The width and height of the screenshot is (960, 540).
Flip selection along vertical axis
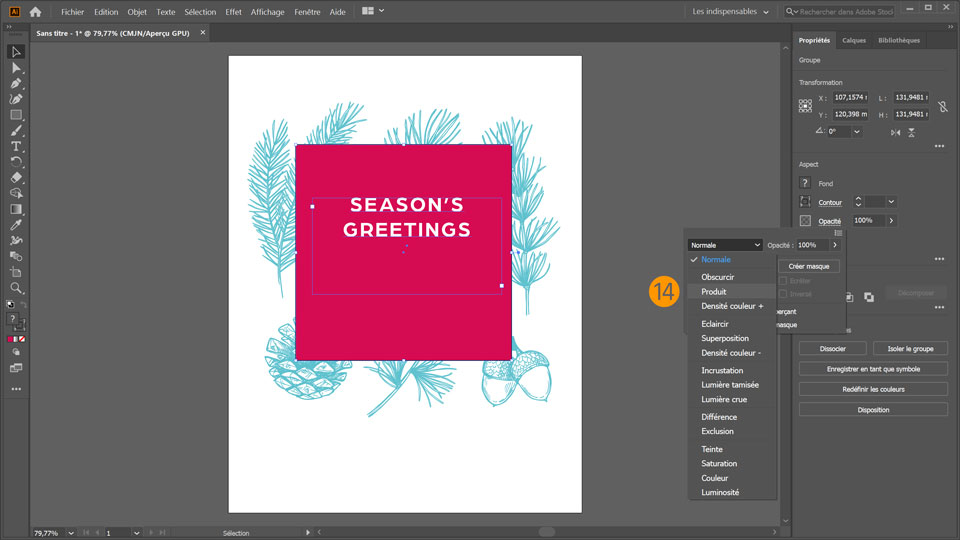912,132
